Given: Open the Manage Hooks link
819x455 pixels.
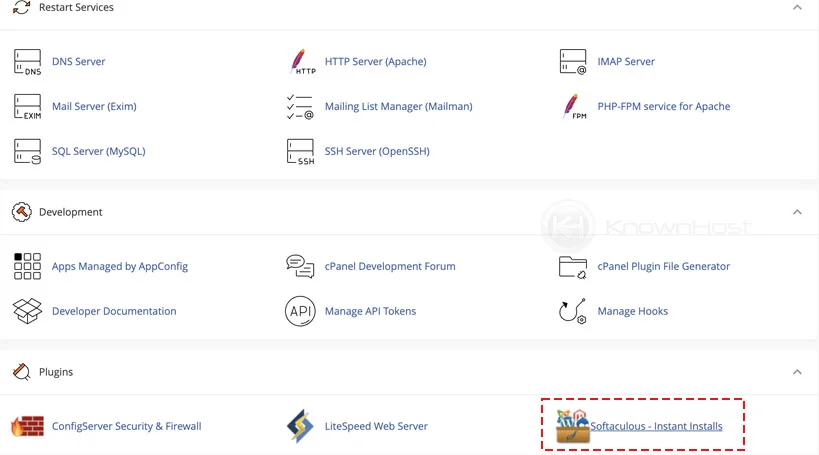Looking at the screenshot, I should [633, 311].
